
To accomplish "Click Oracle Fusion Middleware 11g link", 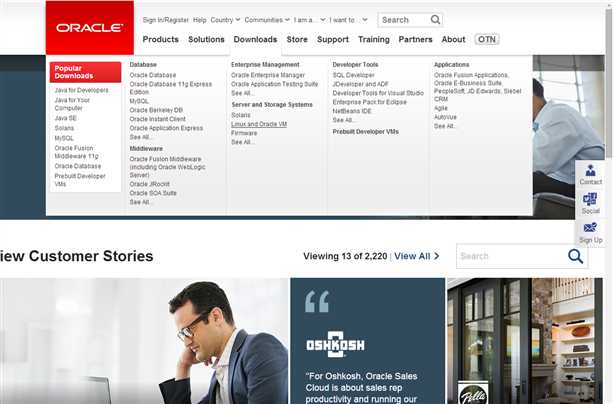I will tap(76, 152).
